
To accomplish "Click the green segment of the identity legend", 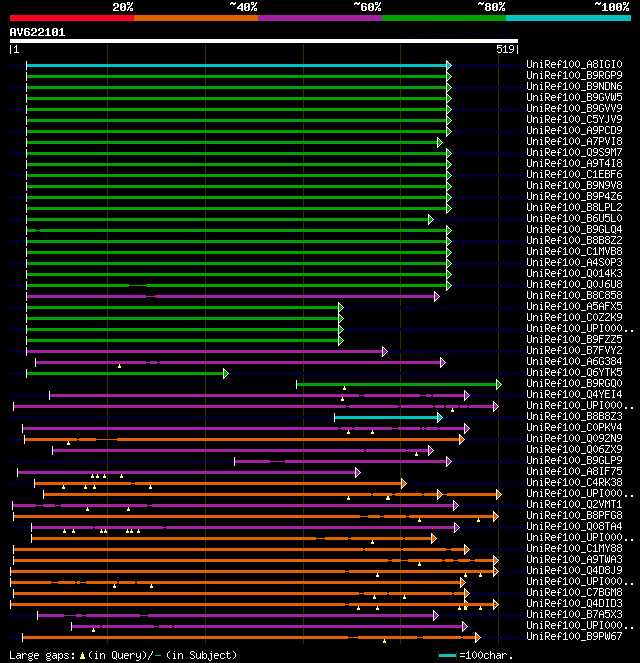I will click(x=444, y=18).
